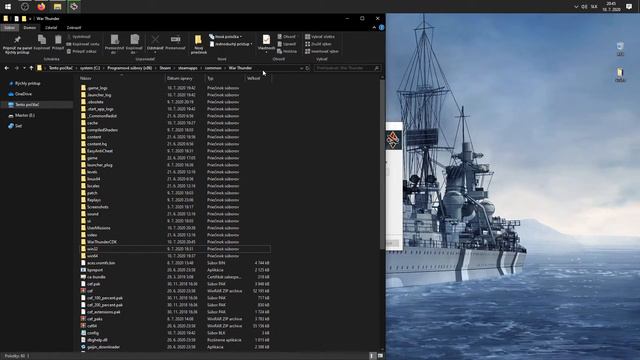Switch to large icons view in status bar
The height and width of the screenshot is (360, 640).
(380, 356)
